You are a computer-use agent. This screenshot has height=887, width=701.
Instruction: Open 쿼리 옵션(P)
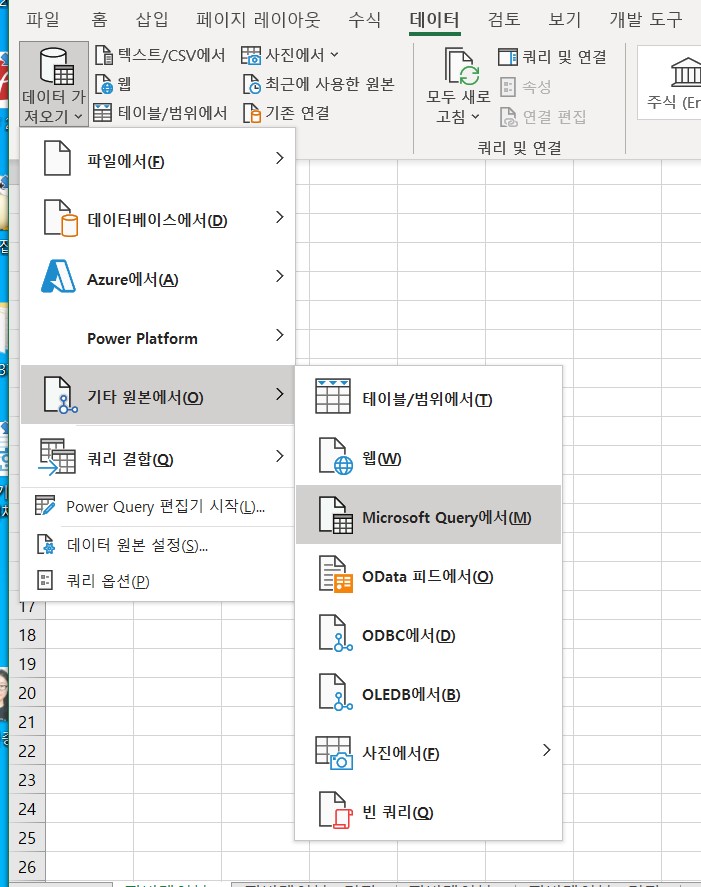(157, 581)
